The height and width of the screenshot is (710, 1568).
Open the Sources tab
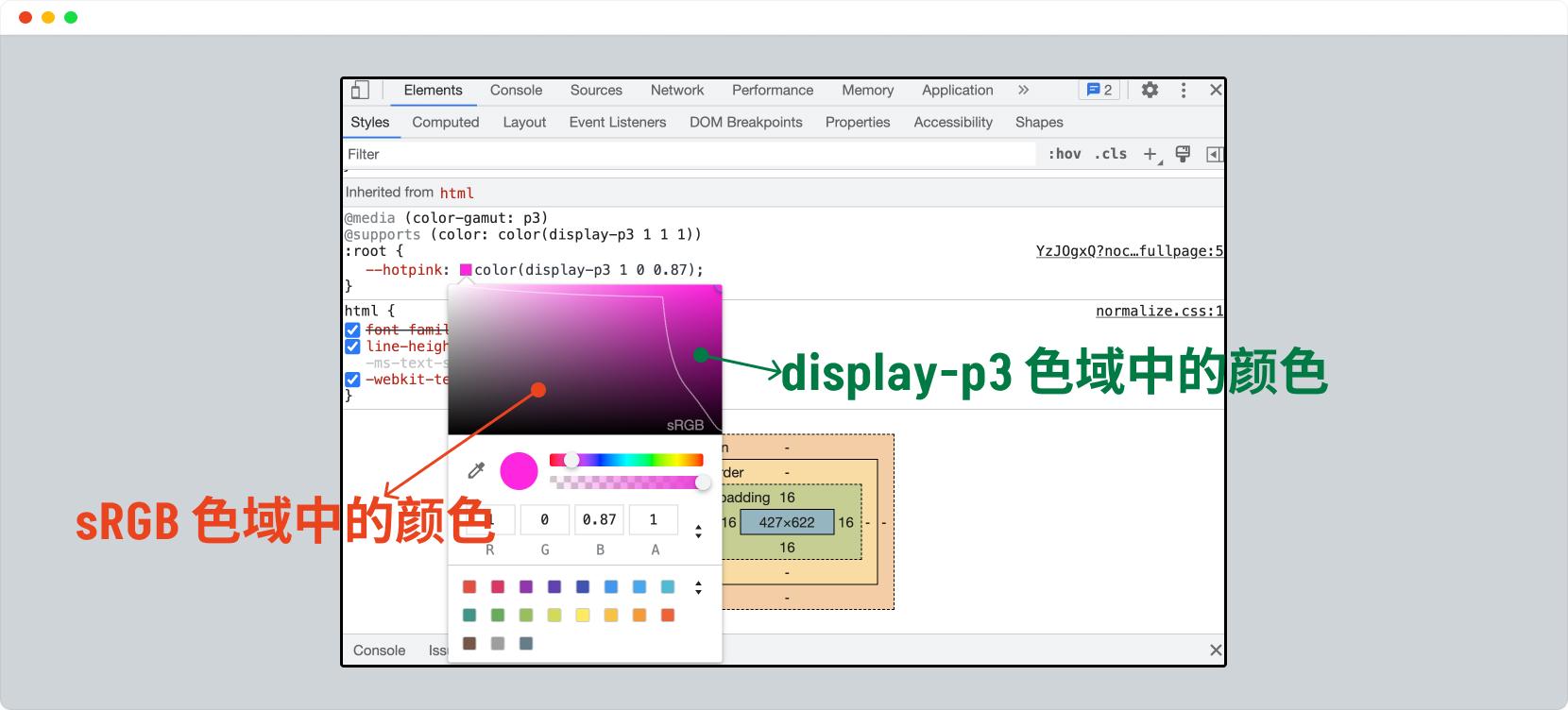point(596,90)
